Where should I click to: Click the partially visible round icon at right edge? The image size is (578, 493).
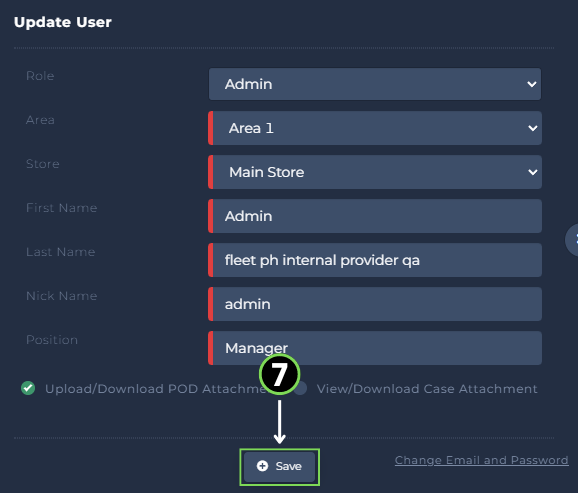572,240
